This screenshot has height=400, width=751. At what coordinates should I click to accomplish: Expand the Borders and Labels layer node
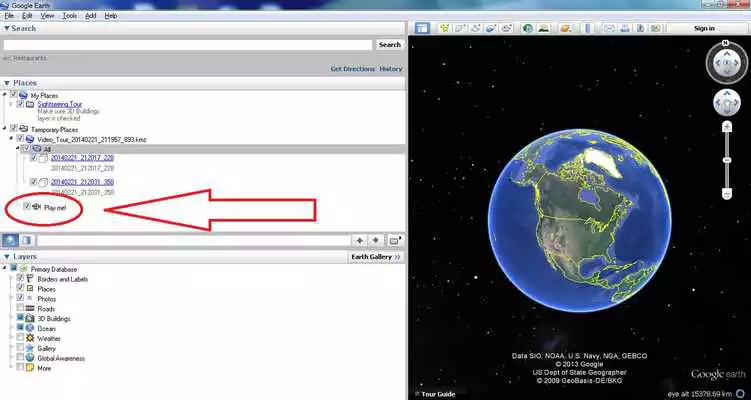11,278
